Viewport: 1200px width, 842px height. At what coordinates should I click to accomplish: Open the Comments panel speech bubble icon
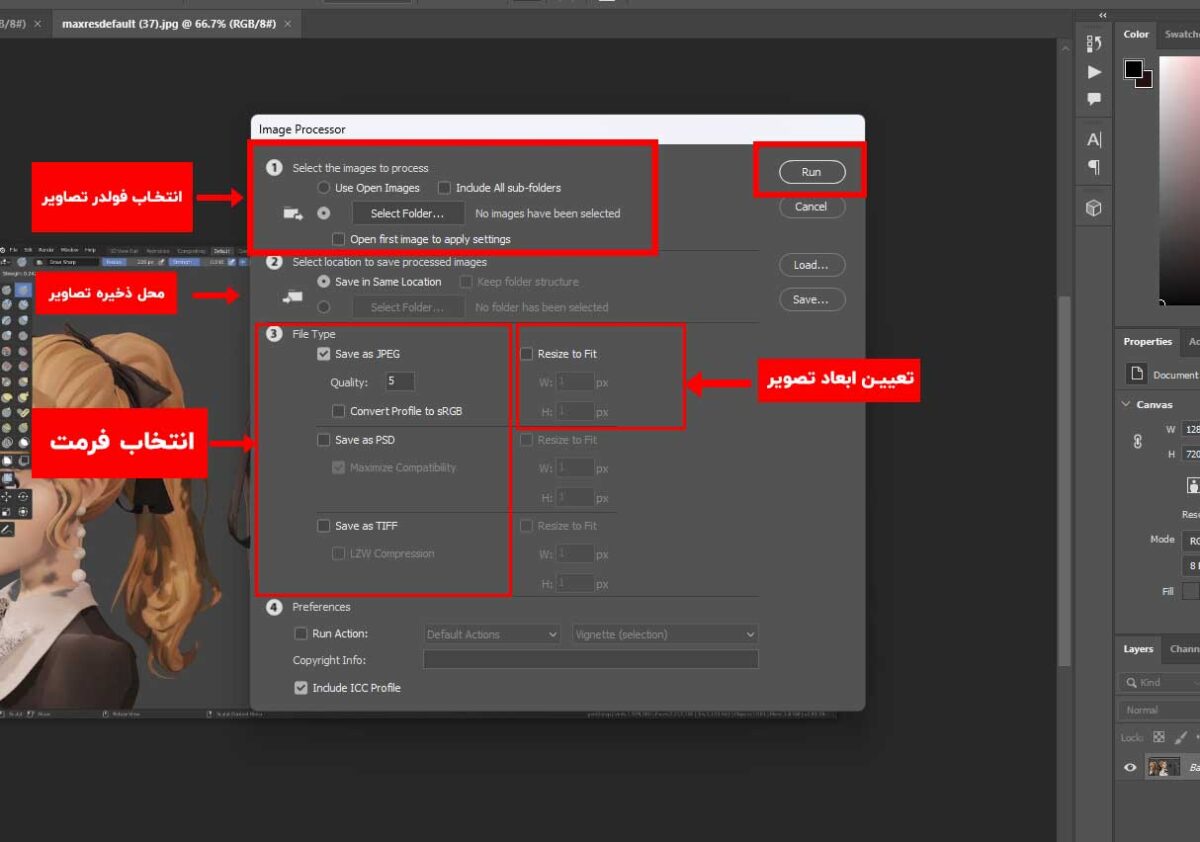coord(1094,99)
